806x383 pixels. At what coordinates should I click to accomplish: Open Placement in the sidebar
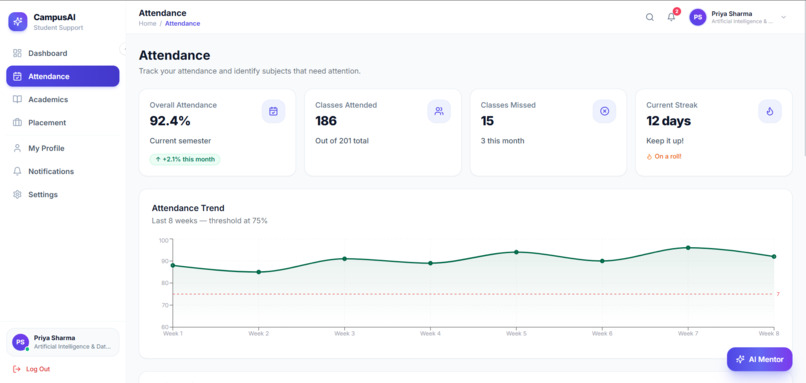pyautogui.click(x=63, y=122)
